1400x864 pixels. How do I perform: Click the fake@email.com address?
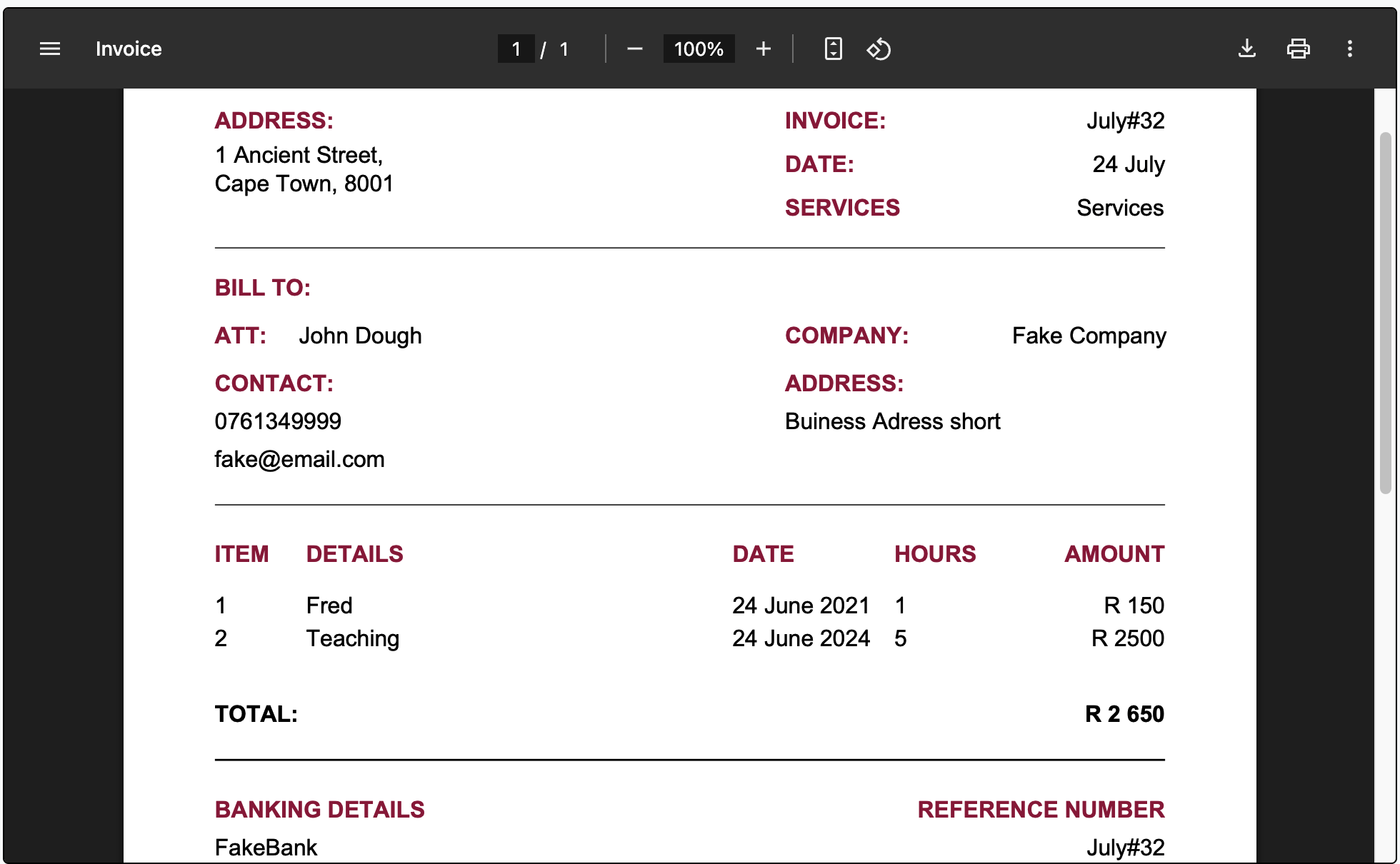[x=299, y=459]
